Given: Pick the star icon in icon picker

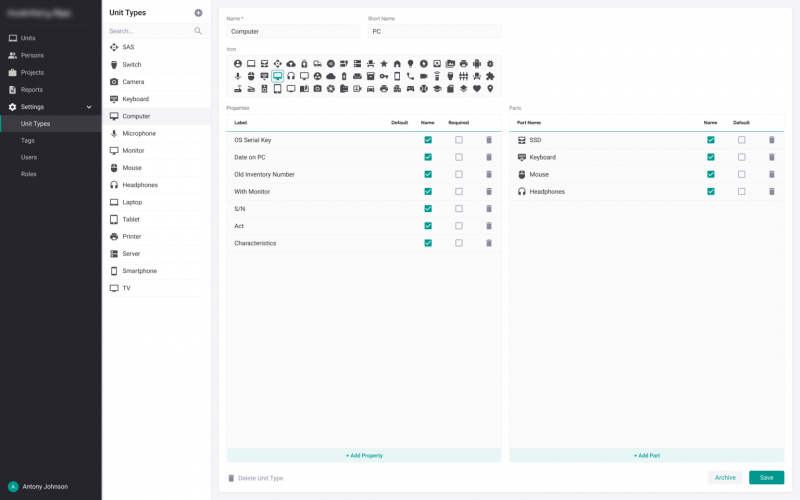Looking at the screenshot, I should 383,63.
